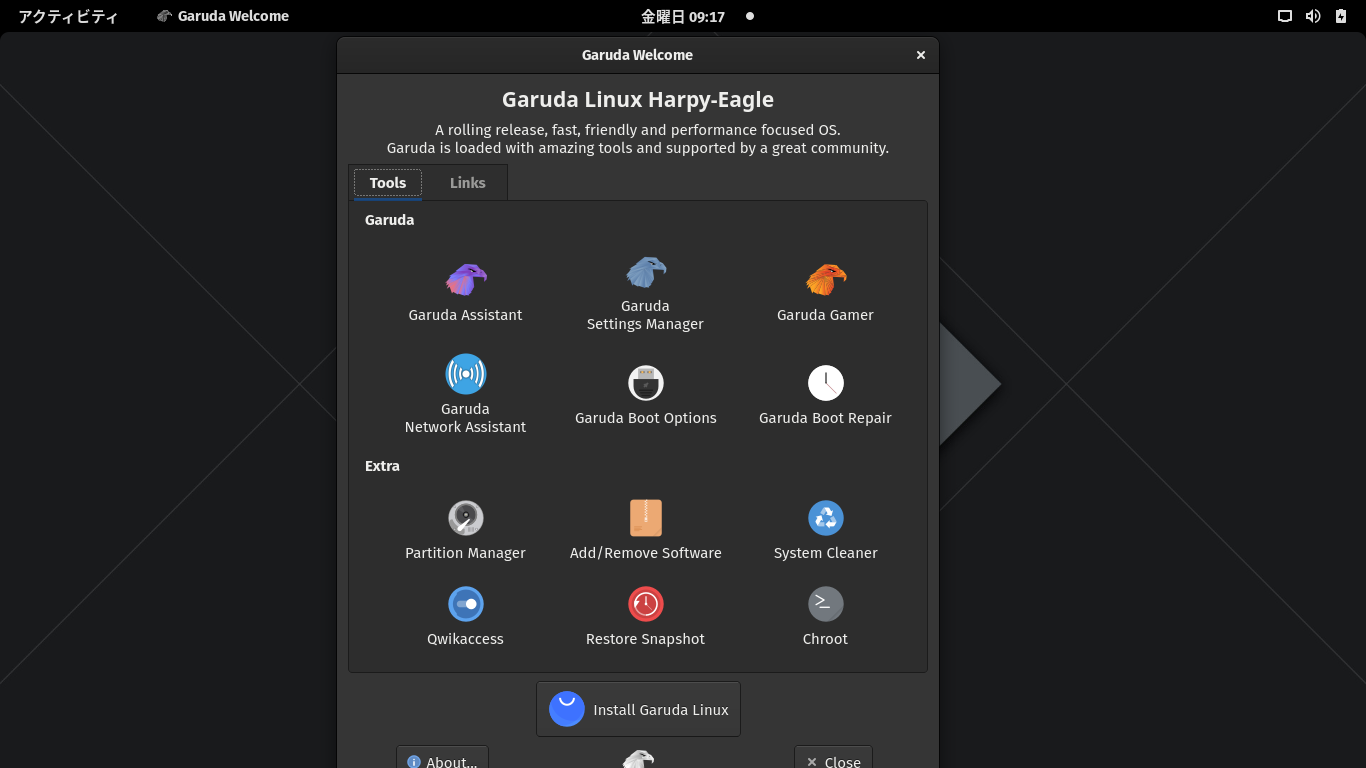The height and width of the screenshot is (768, 1366).
Task: Launch Partition Manager disk icon
Action: click(x=466, y=518)
